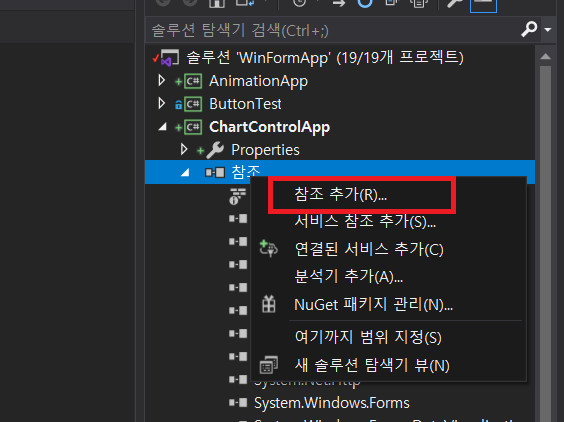Expand the AnimationApp project

click(162, 81)
